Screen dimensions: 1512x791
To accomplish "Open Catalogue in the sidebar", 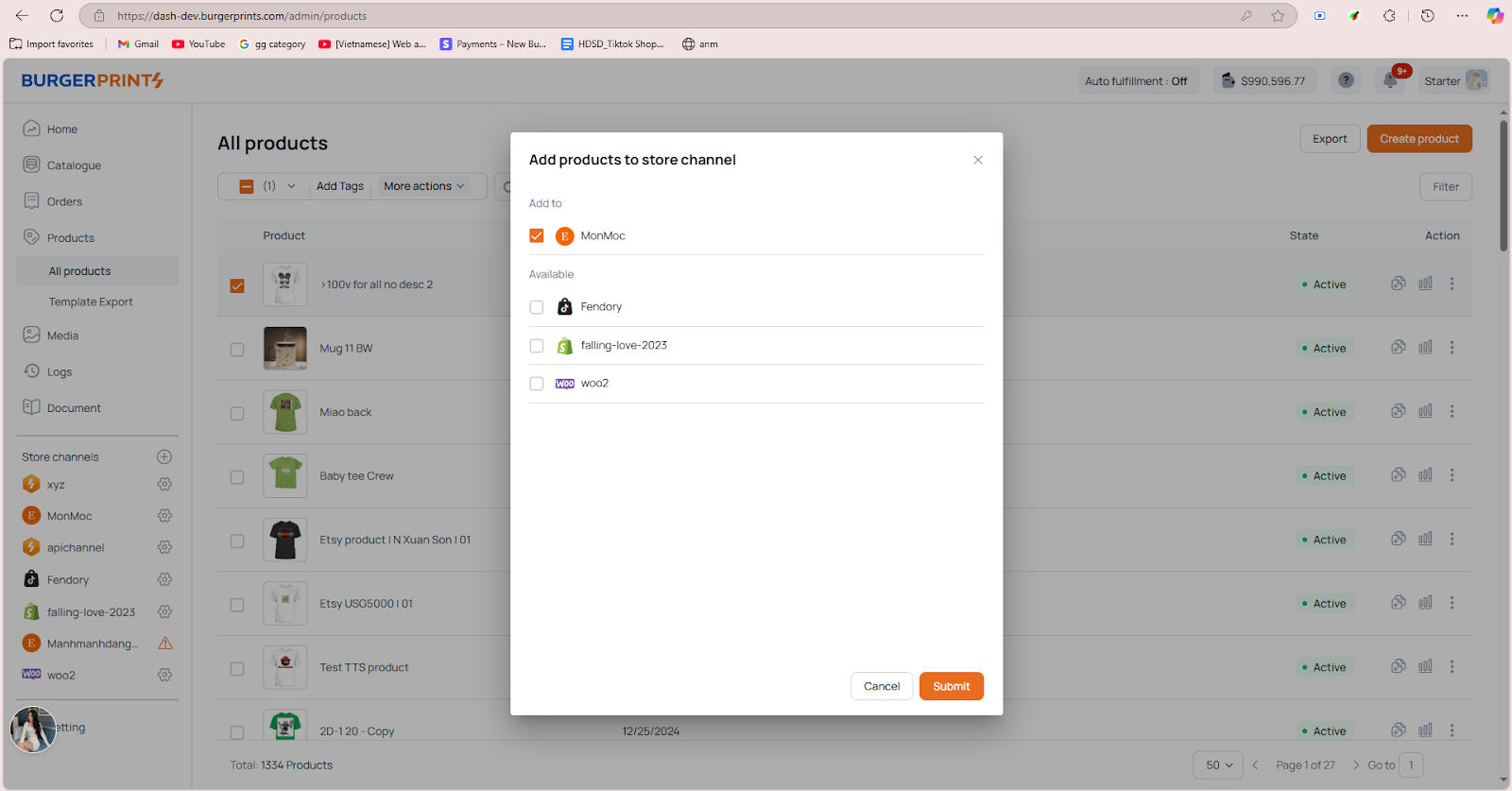I will 74,165.
